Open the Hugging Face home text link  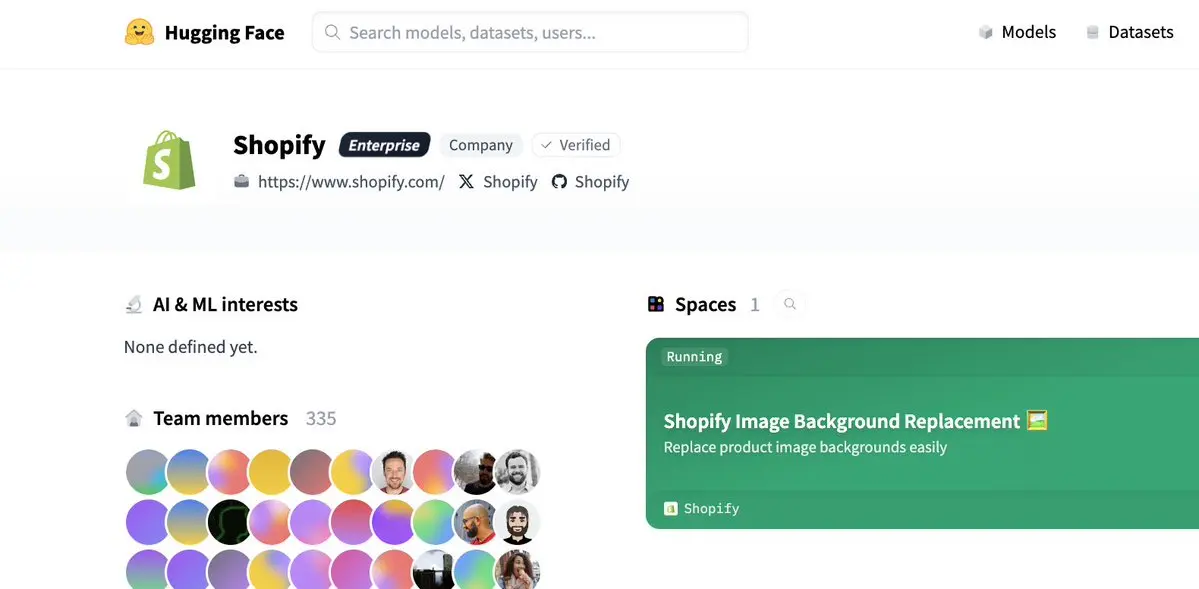tap(224, 33)
